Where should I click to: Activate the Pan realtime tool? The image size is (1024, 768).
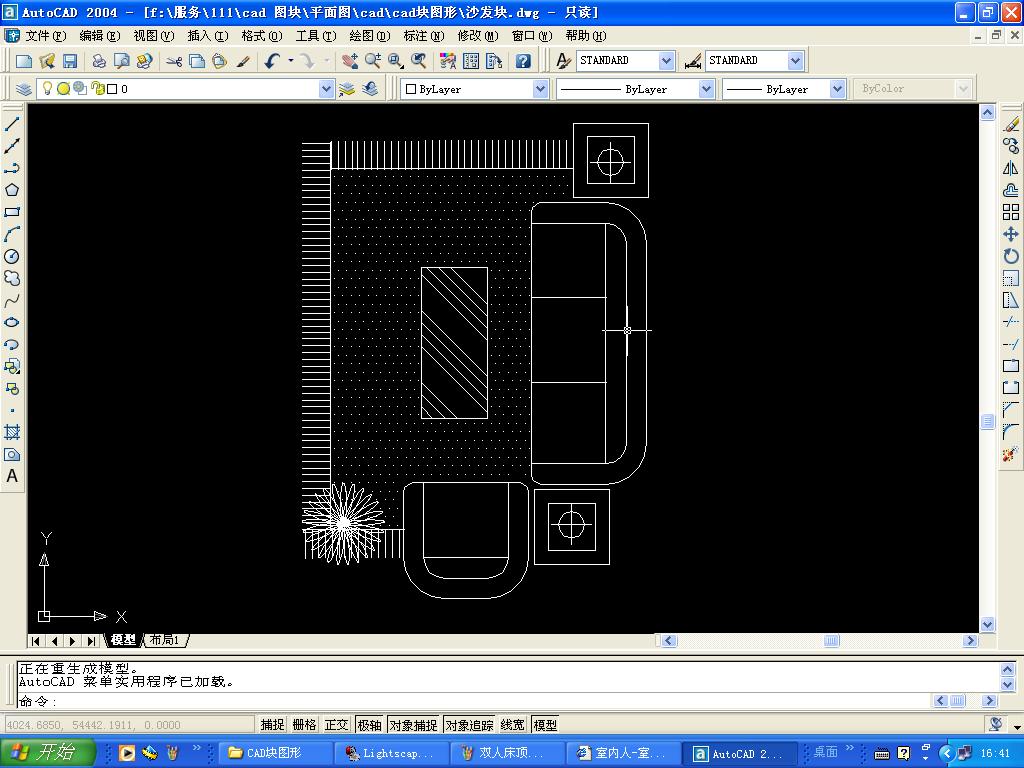(349, 61)
